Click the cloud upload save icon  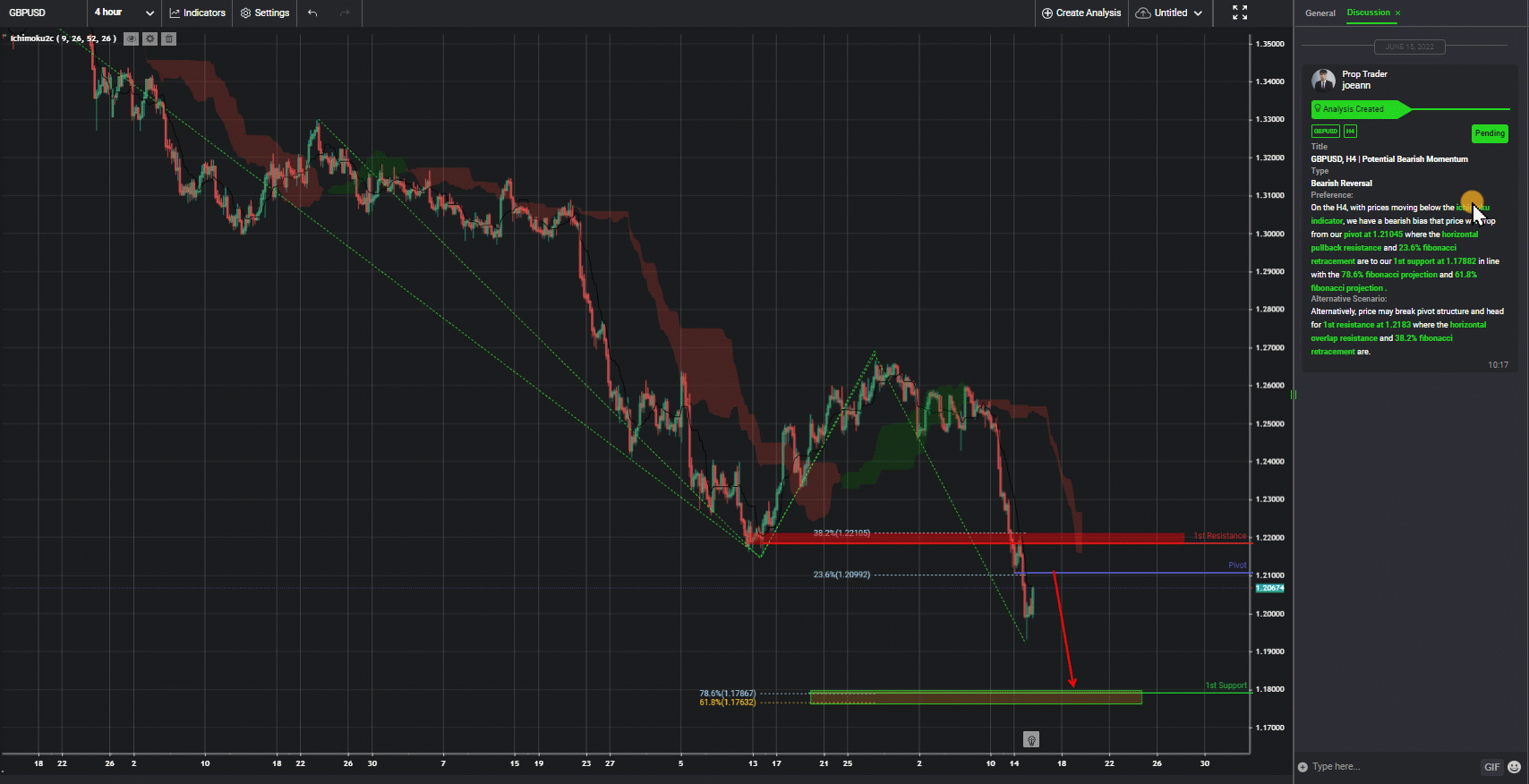(1143, 13)
